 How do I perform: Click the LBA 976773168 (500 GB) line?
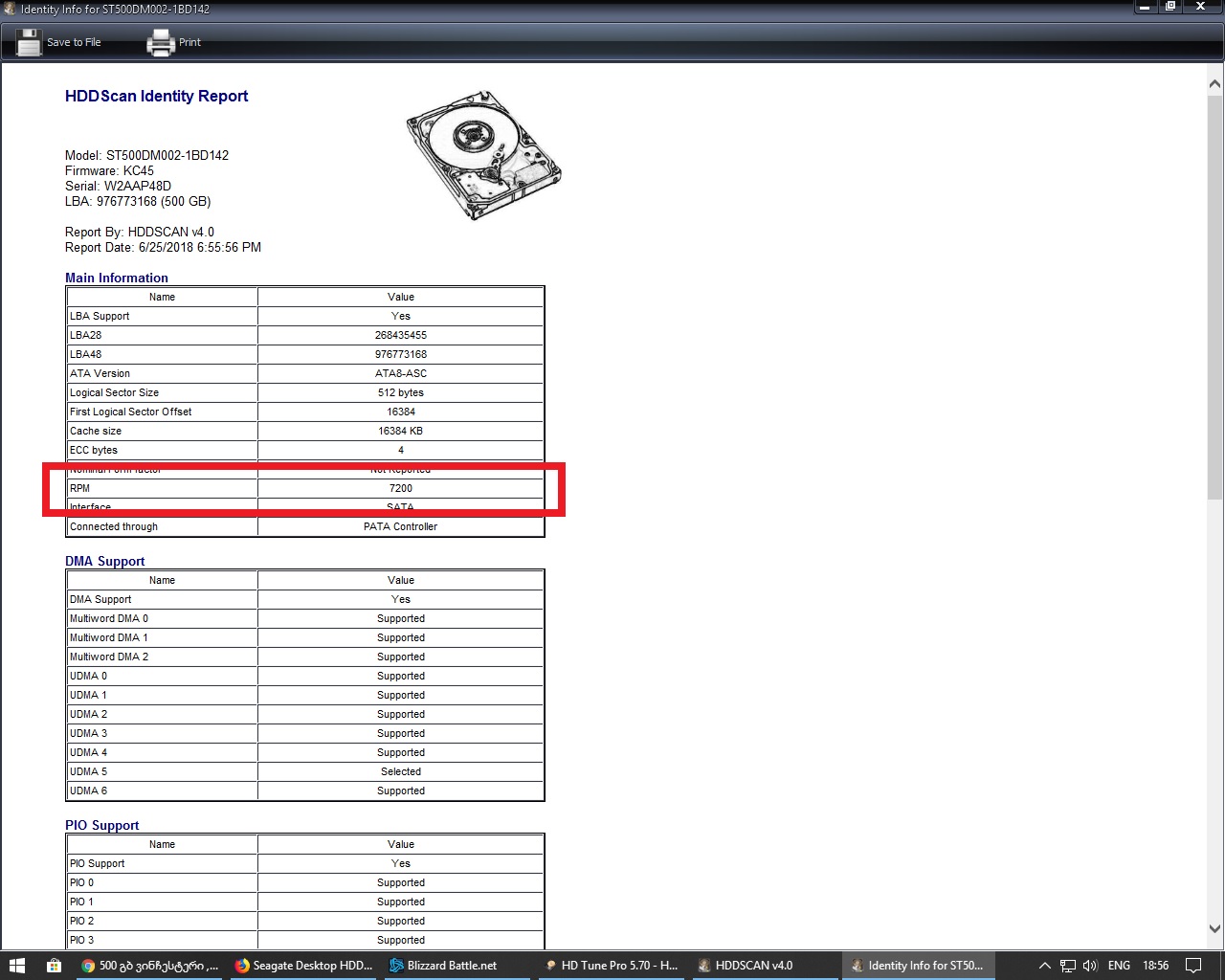pos(138,201)
